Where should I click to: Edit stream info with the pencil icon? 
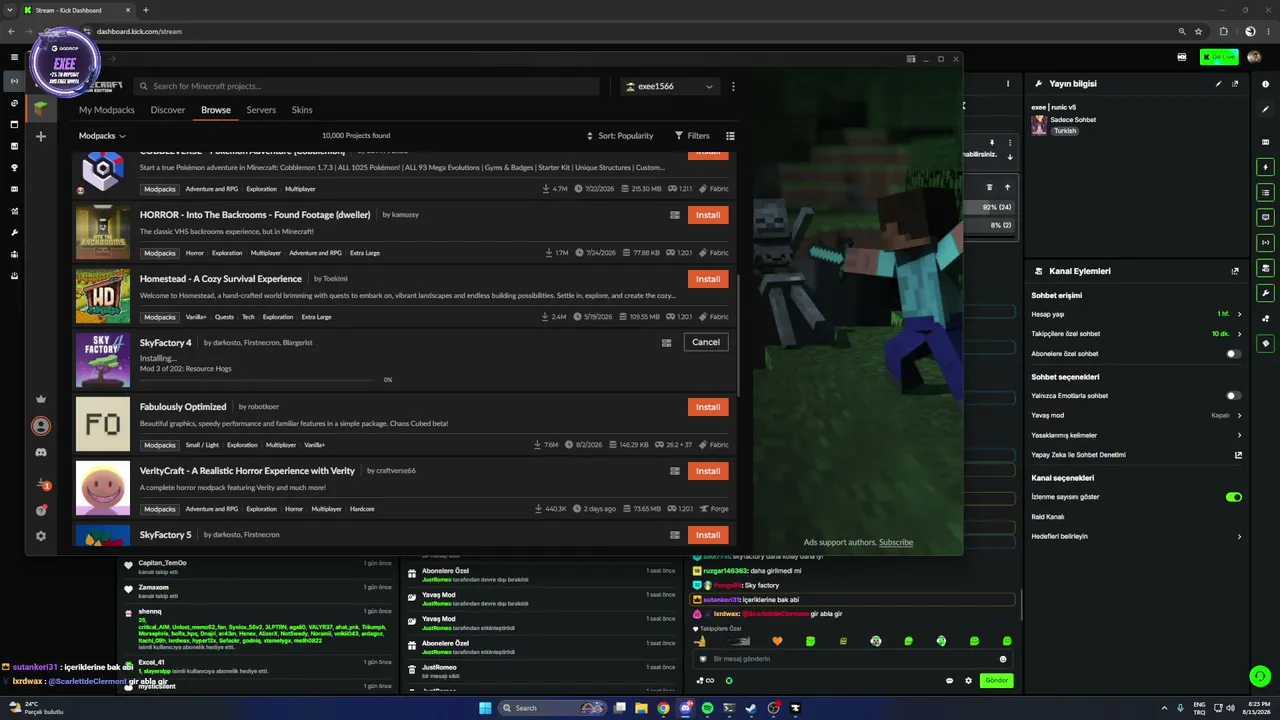(1218, 84)
